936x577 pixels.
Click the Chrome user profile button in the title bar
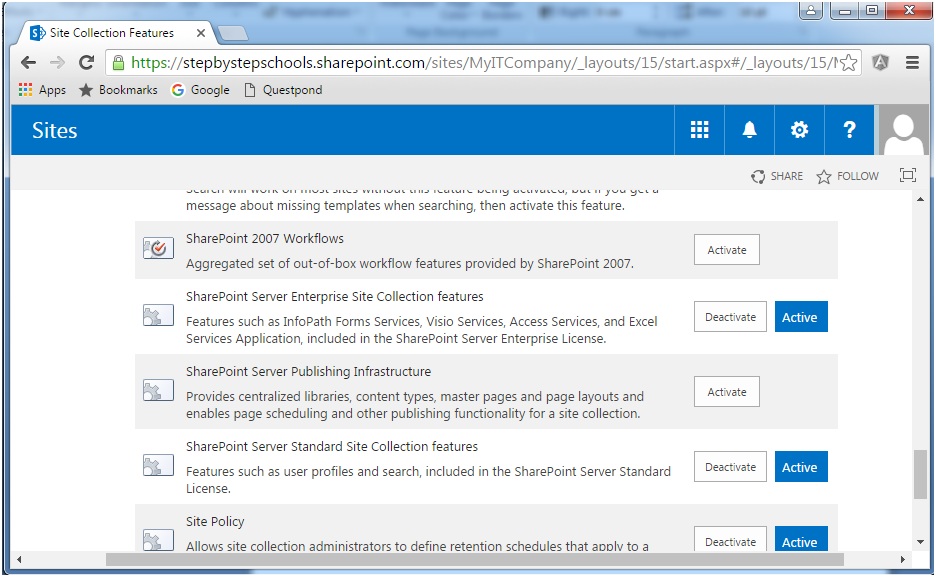[x=811, y=10]
